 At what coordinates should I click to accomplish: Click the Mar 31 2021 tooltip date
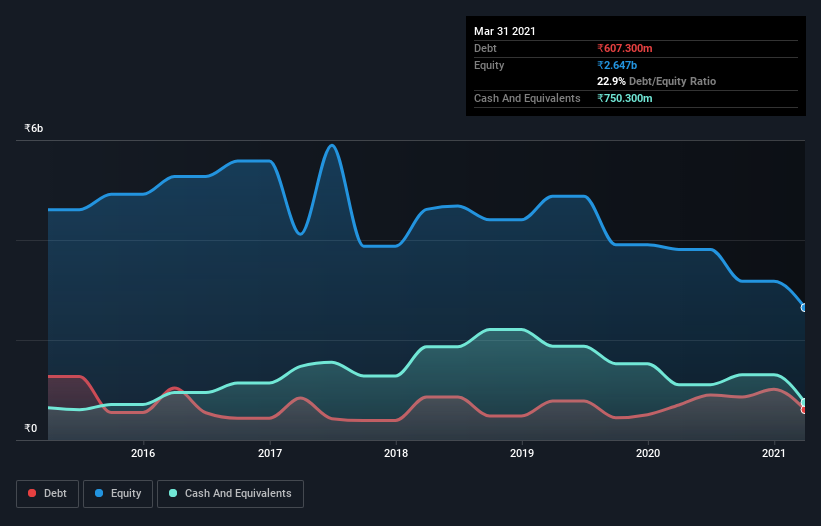[x=505, y=31]
